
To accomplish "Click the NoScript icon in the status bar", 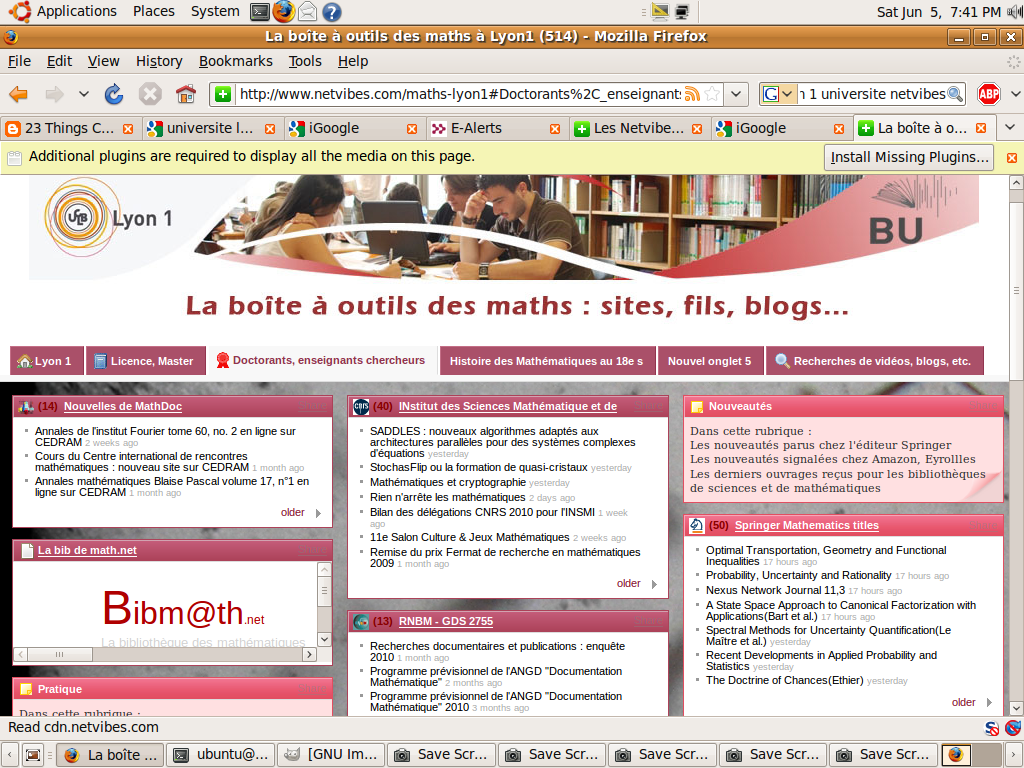I will (x=991, y=729).
